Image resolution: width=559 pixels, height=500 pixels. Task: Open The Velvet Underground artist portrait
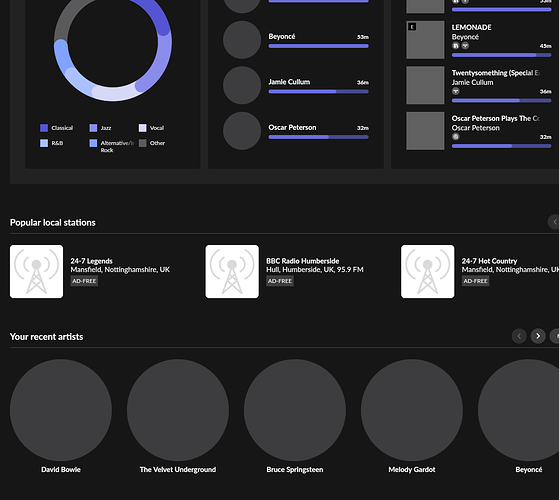[x=178, y=410]
